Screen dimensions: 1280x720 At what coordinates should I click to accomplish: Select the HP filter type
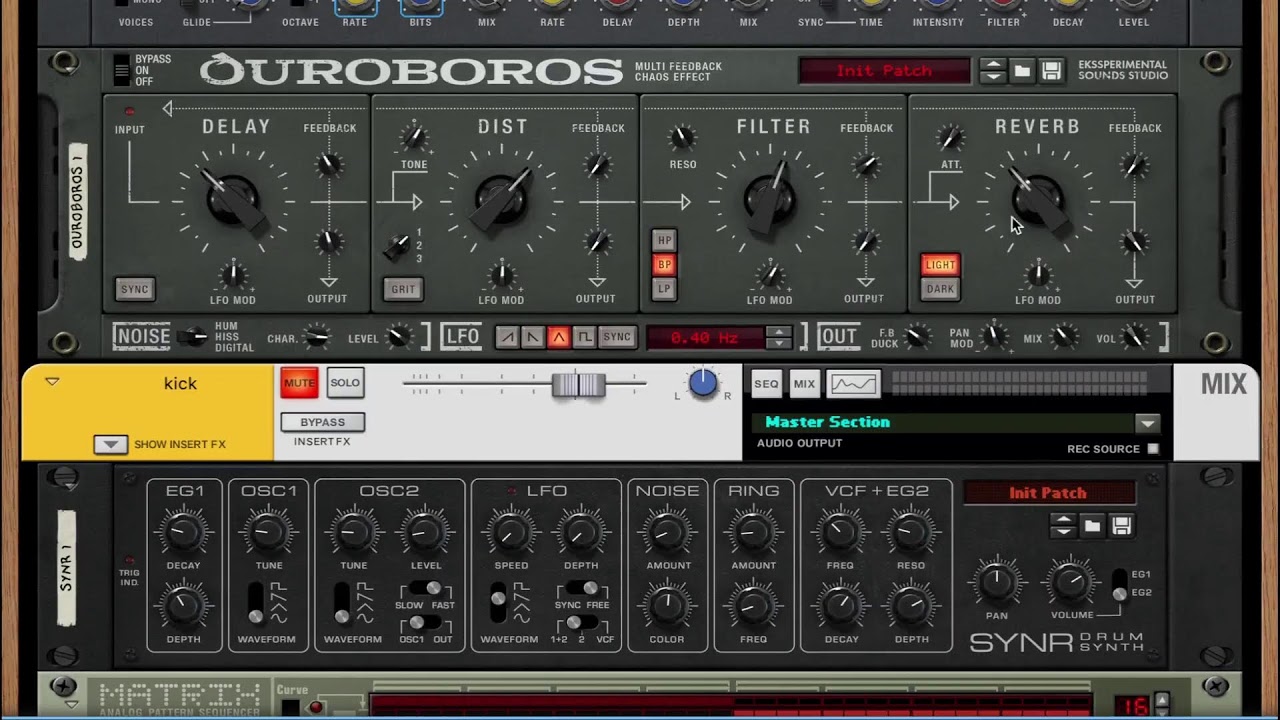click(664, 240)
